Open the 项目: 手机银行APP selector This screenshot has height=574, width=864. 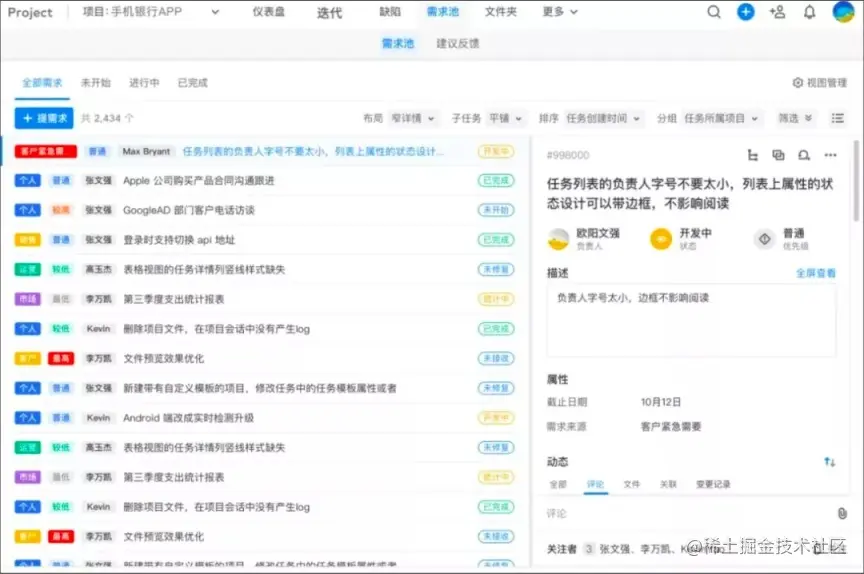(x=150, y=12)
